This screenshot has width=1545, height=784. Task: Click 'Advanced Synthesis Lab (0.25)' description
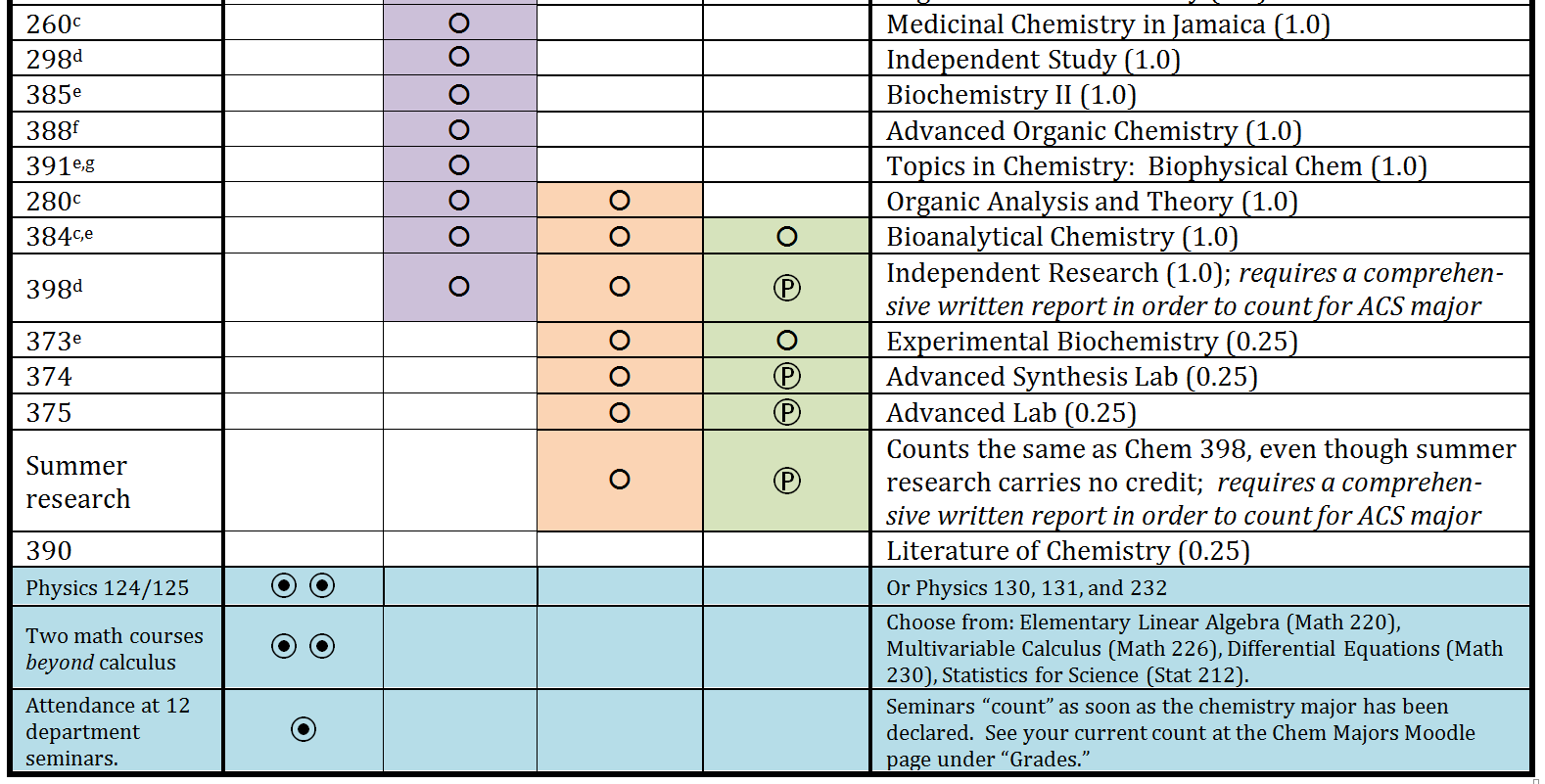1072,377
